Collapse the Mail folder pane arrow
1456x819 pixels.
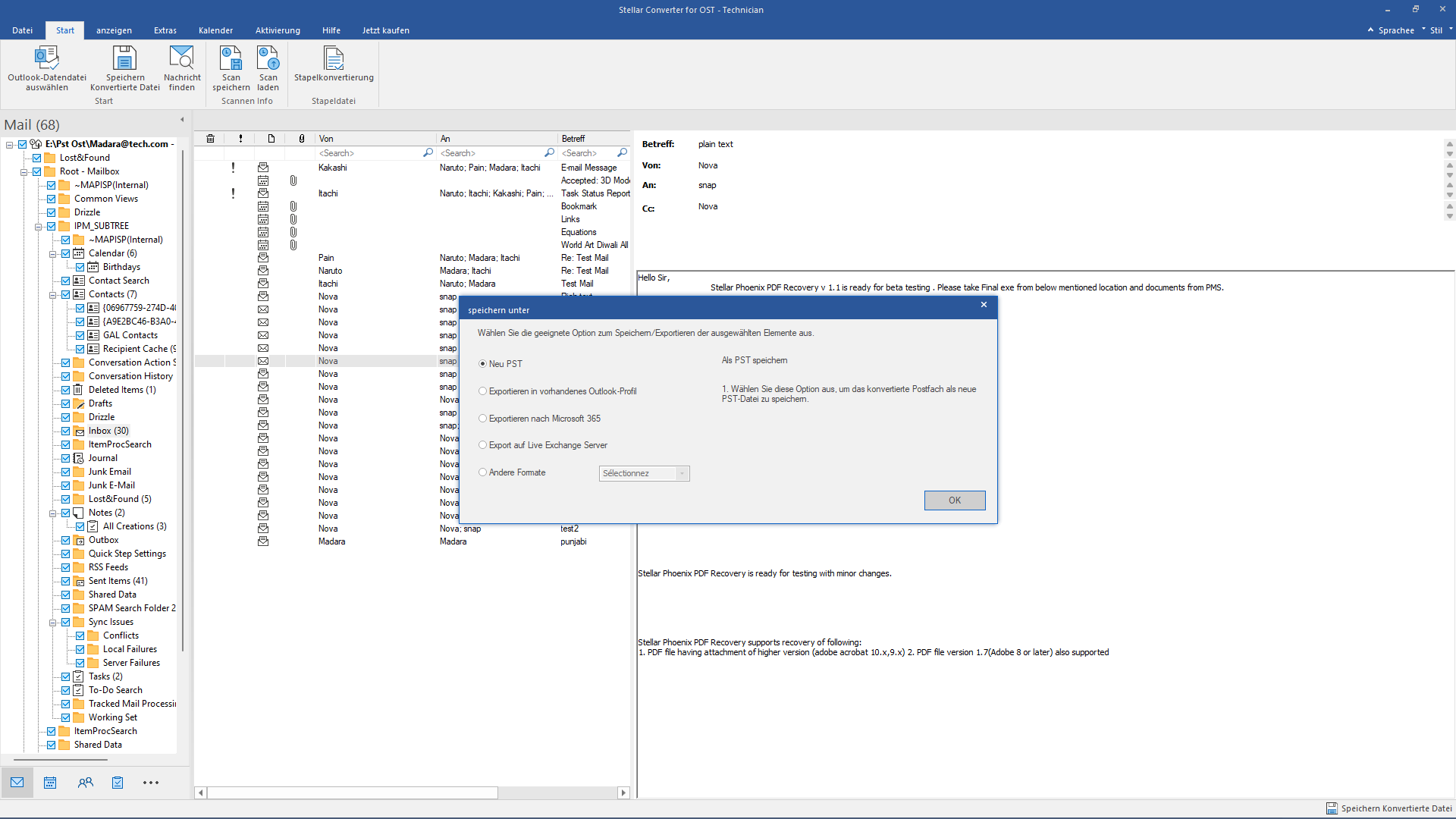(x=182, y=120)
